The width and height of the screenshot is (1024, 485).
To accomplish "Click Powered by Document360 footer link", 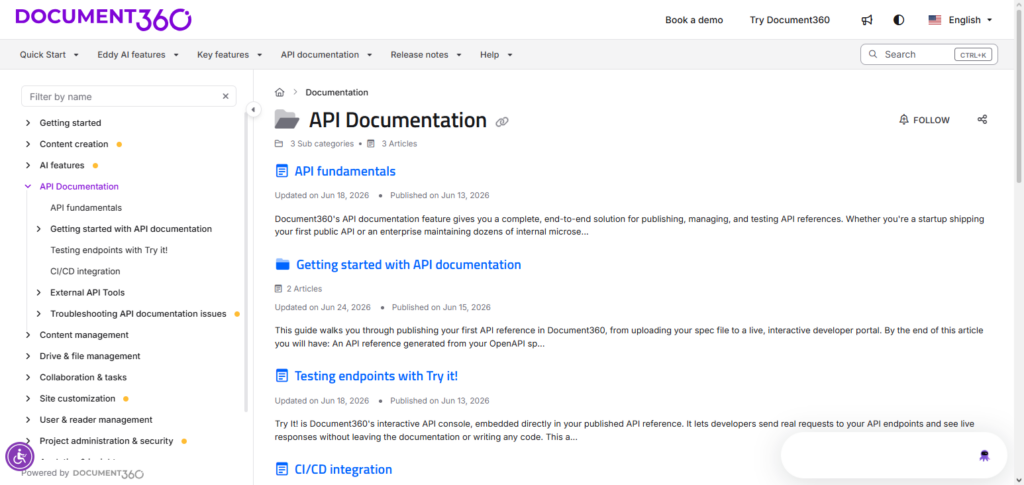I will click(82, 473).
